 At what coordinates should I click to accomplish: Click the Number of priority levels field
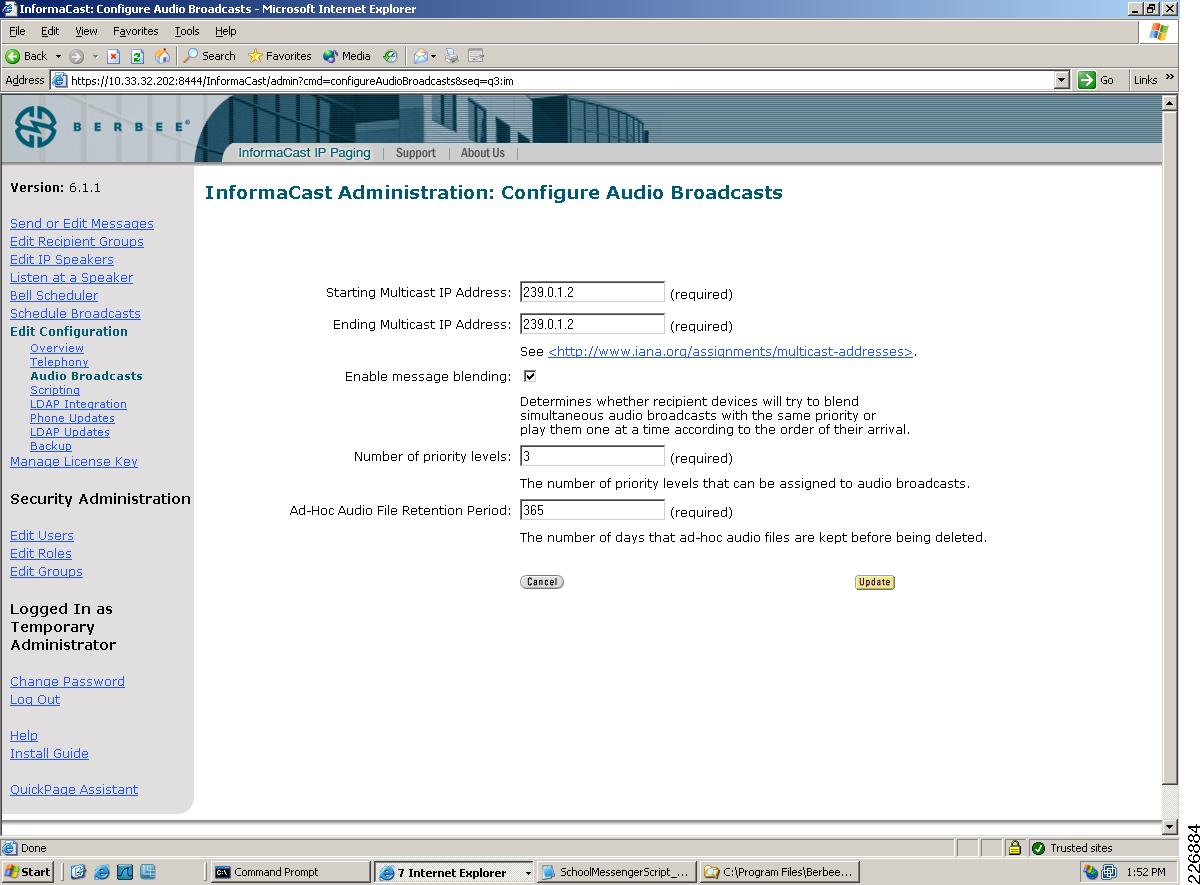(x=592, y=456)
